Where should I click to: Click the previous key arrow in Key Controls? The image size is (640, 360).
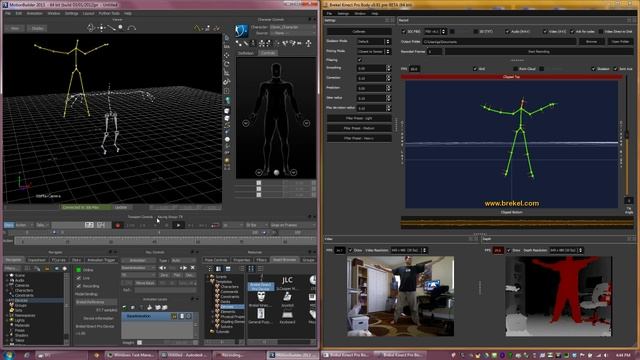162,268
